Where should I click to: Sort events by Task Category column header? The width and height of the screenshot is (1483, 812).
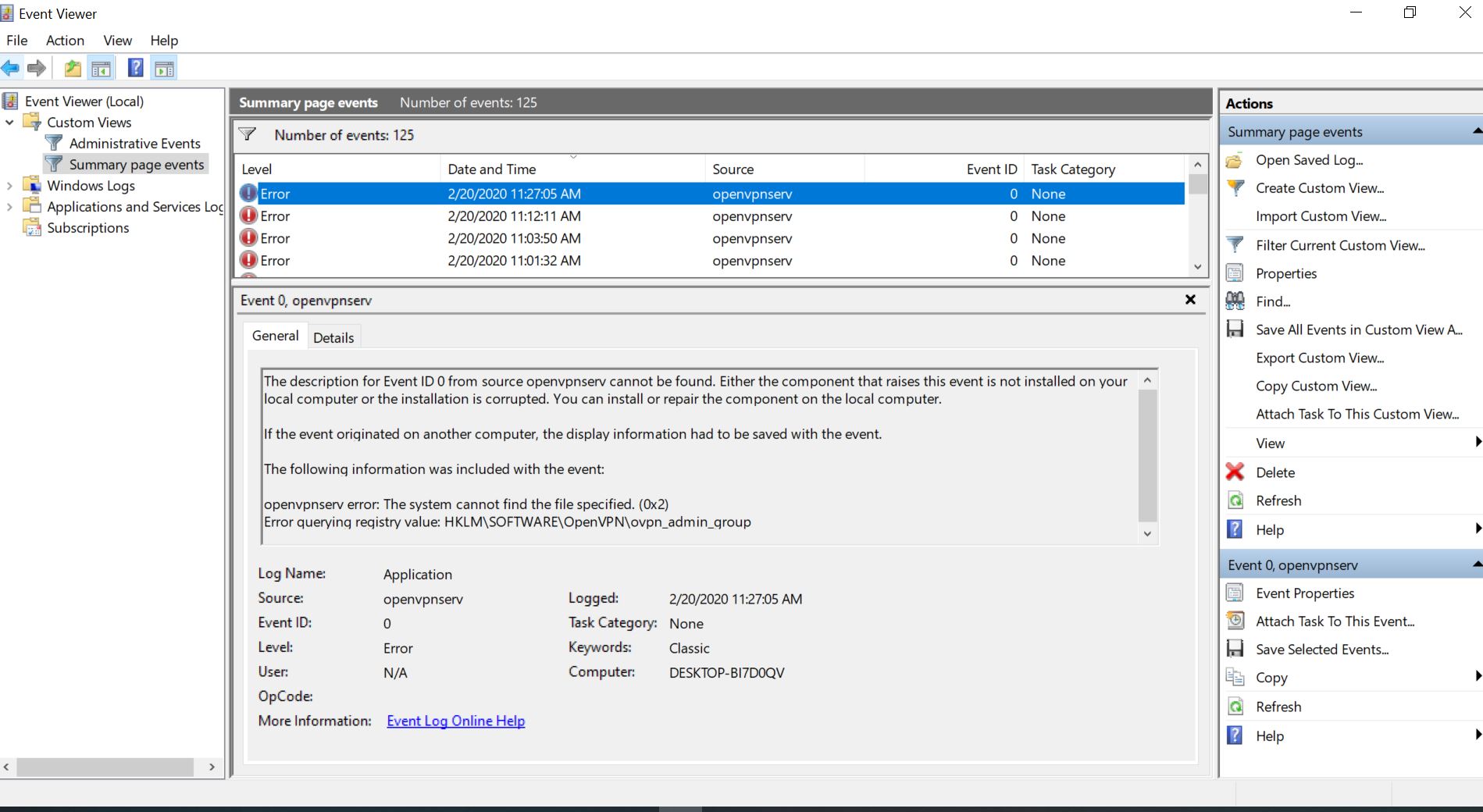(1104, 169)
